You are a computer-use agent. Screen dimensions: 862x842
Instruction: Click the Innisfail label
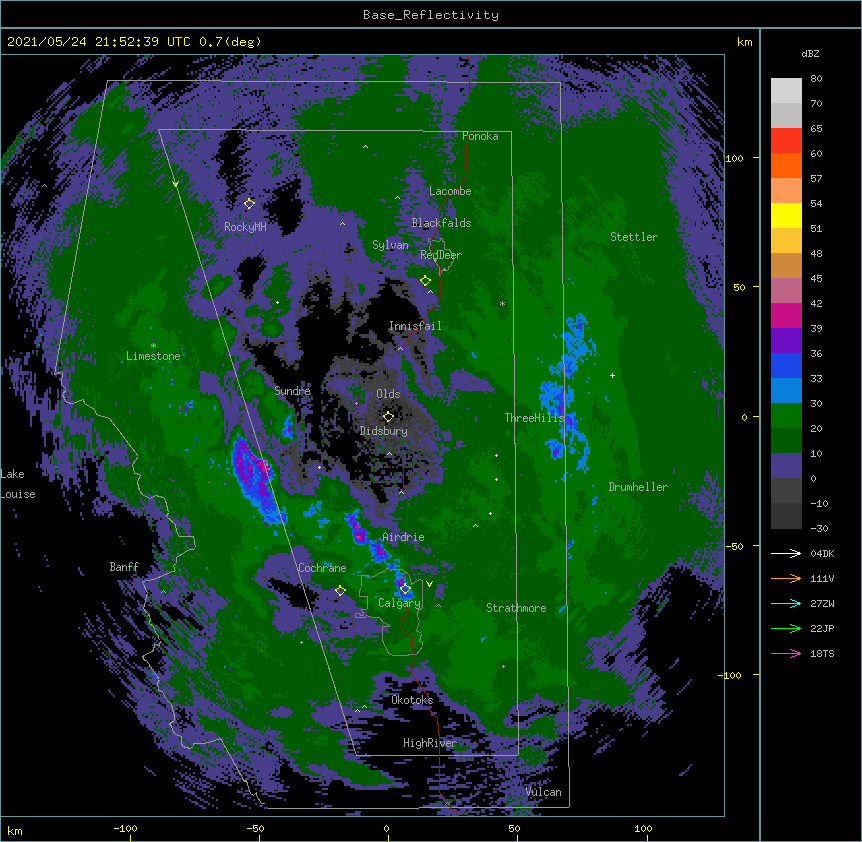pyautogui.click(x=415, y=326)
